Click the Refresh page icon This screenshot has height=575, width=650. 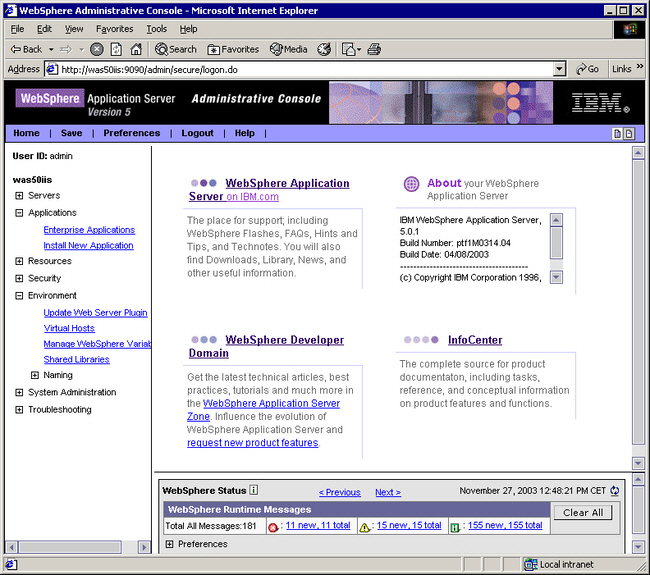[116, 49]
